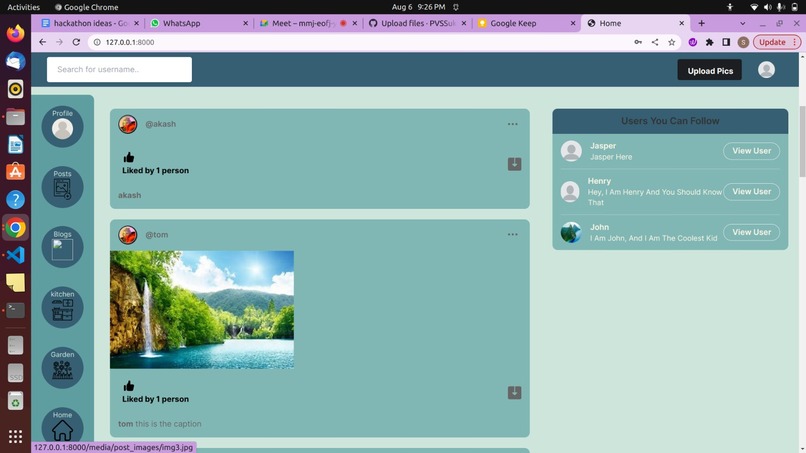806x453 pixels.
Task: Switch to the Google Keep tab
Action: pos(526,23)
